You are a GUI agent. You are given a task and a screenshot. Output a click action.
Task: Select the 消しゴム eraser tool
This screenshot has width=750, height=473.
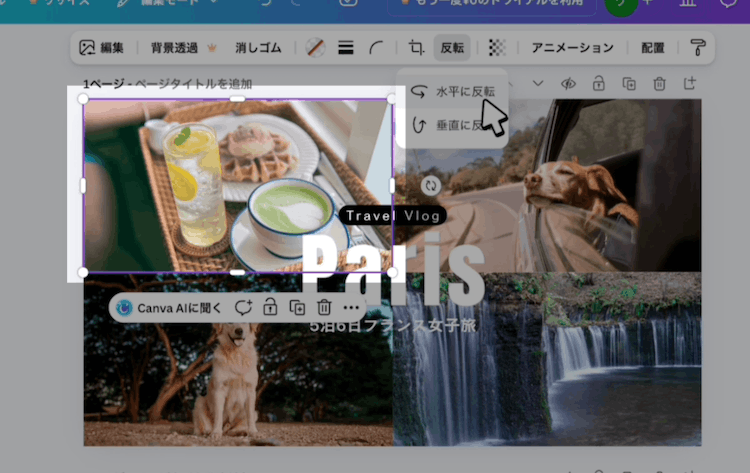[258, 48]
